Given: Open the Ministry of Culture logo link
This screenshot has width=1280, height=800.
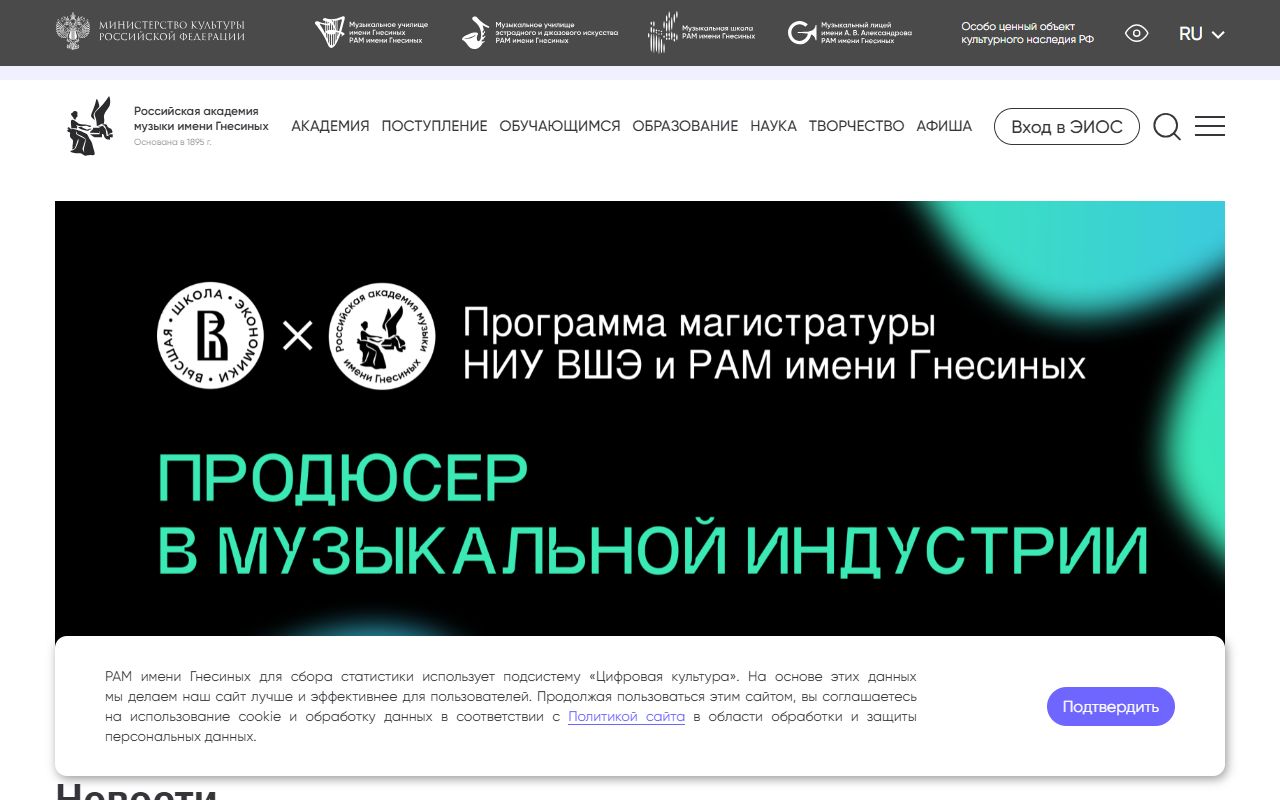Looking at the screenshot, I should click(150, 32).
